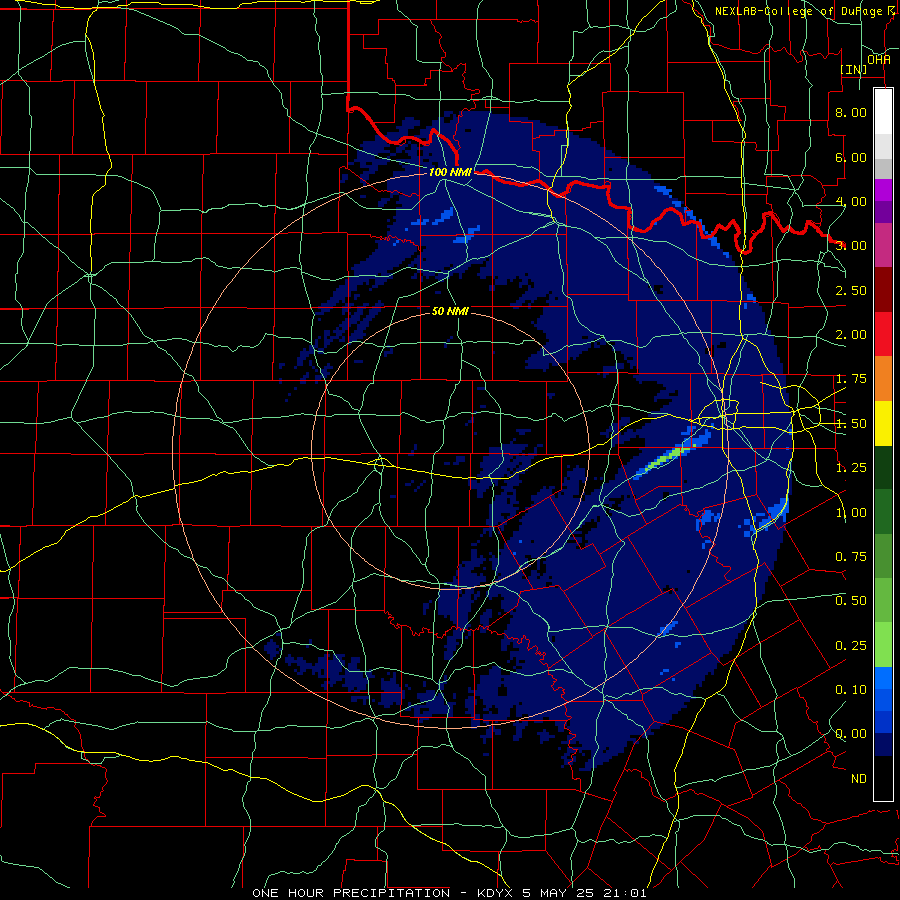Viewport: 900px width, 900px height.
Task: Click the 1.75 legend value
Action: click(x=851, y=379)
